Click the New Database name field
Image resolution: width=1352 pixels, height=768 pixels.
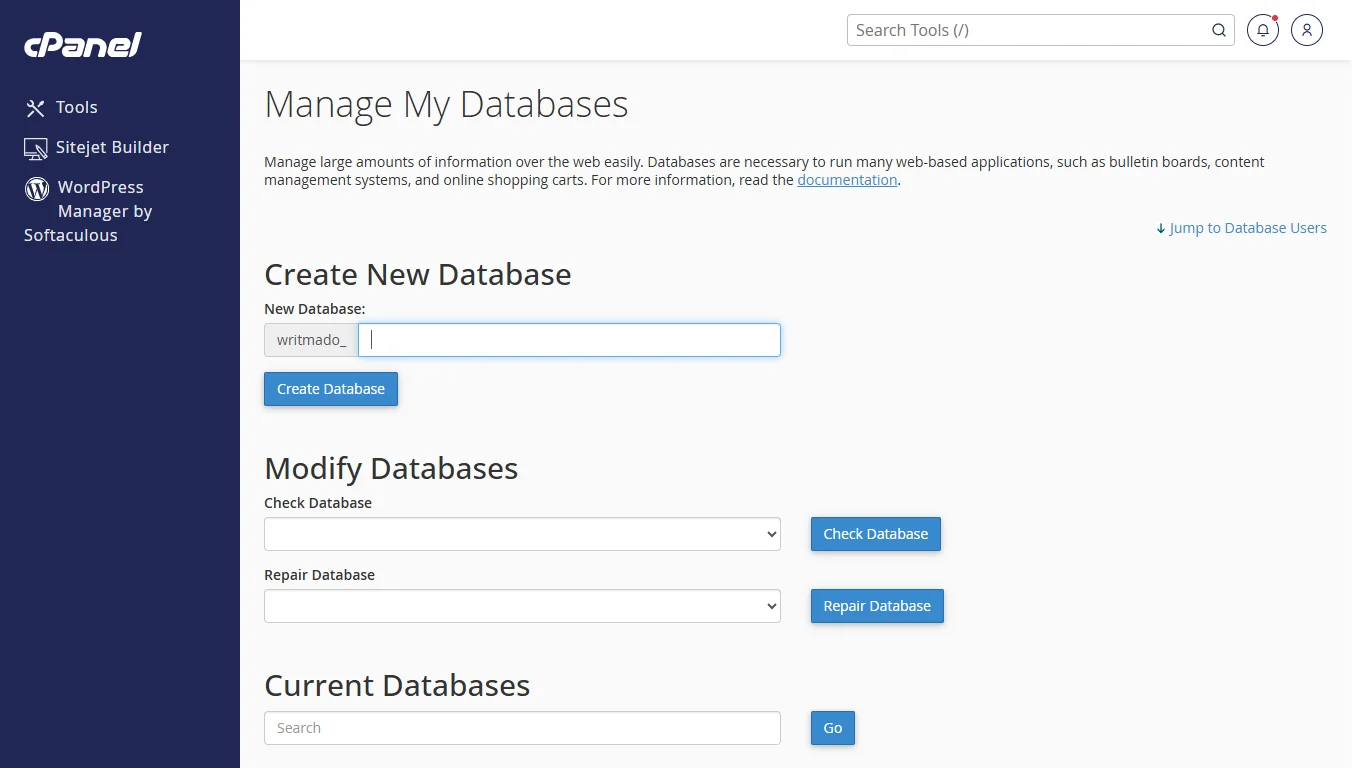coord(569,340)
